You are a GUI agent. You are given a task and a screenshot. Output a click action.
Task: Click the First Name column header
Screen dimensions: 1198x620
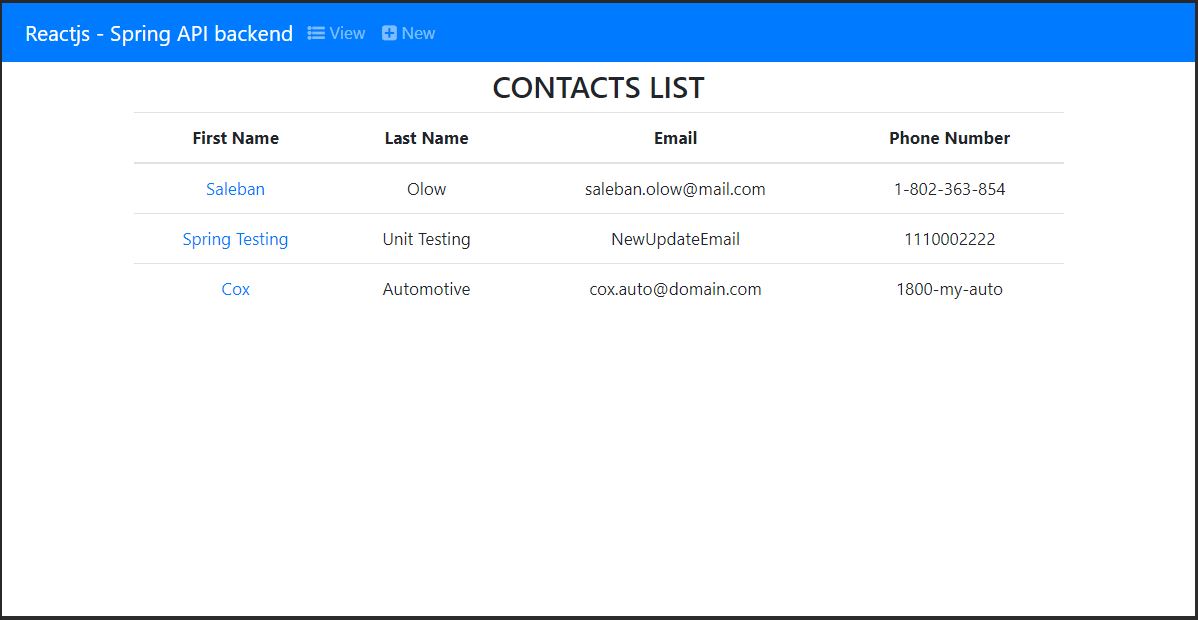(235, 138)
